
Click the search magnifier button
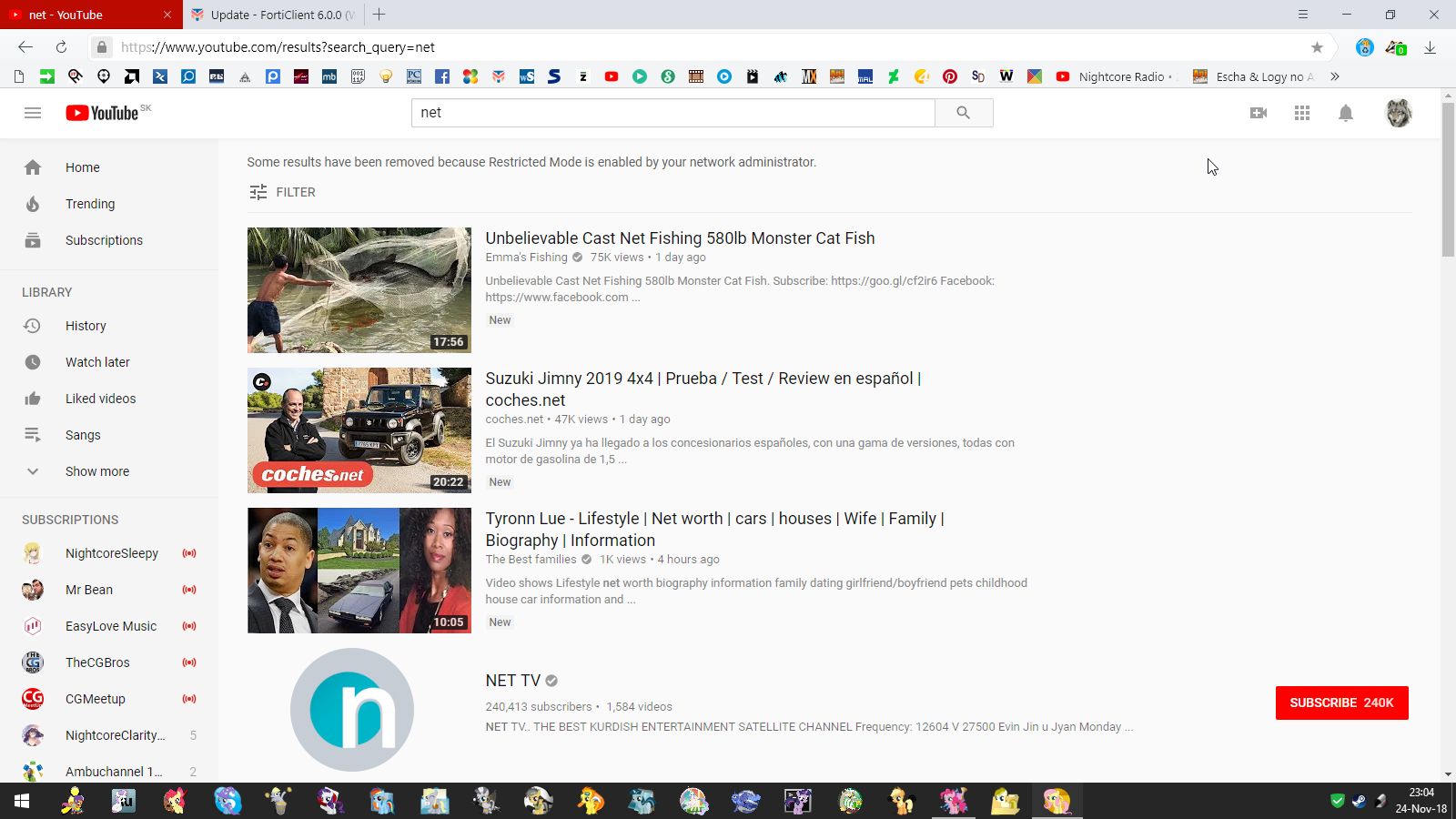964,113
